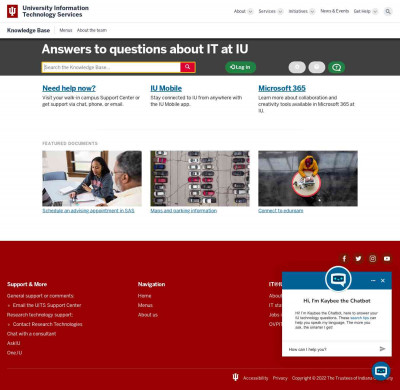
Task: Click the Kaybee chatbot avatar icon
Action: [x=338, y=279]
